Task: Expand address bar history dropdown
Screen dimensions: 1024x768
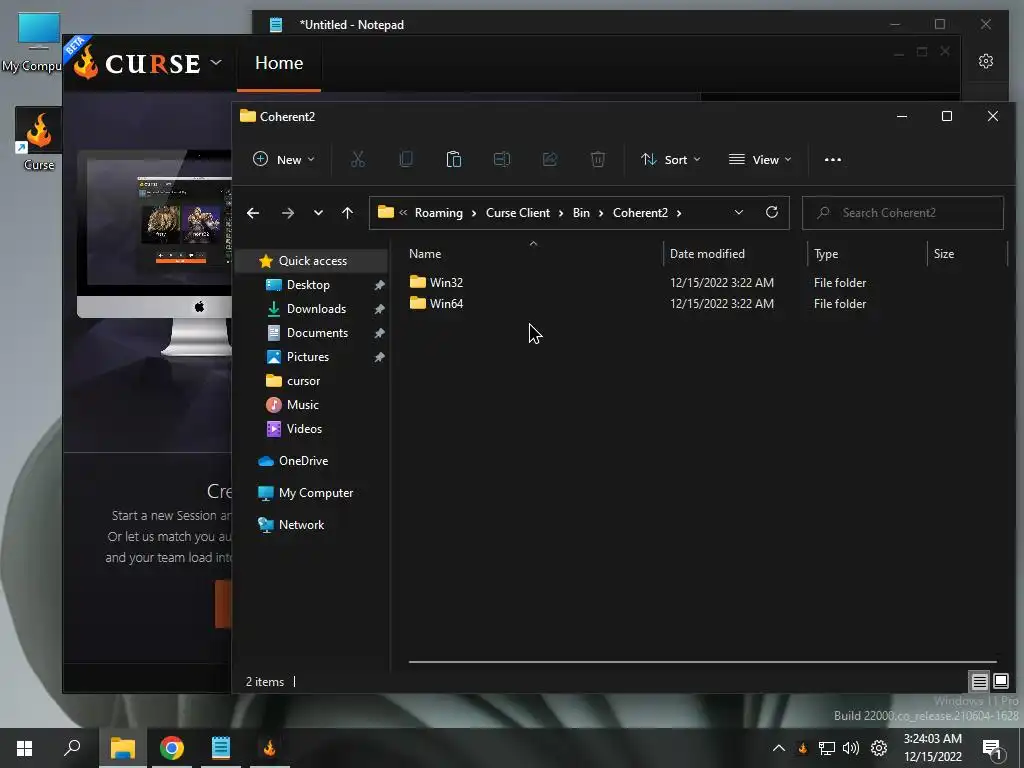Action: (x=739, y=212)
